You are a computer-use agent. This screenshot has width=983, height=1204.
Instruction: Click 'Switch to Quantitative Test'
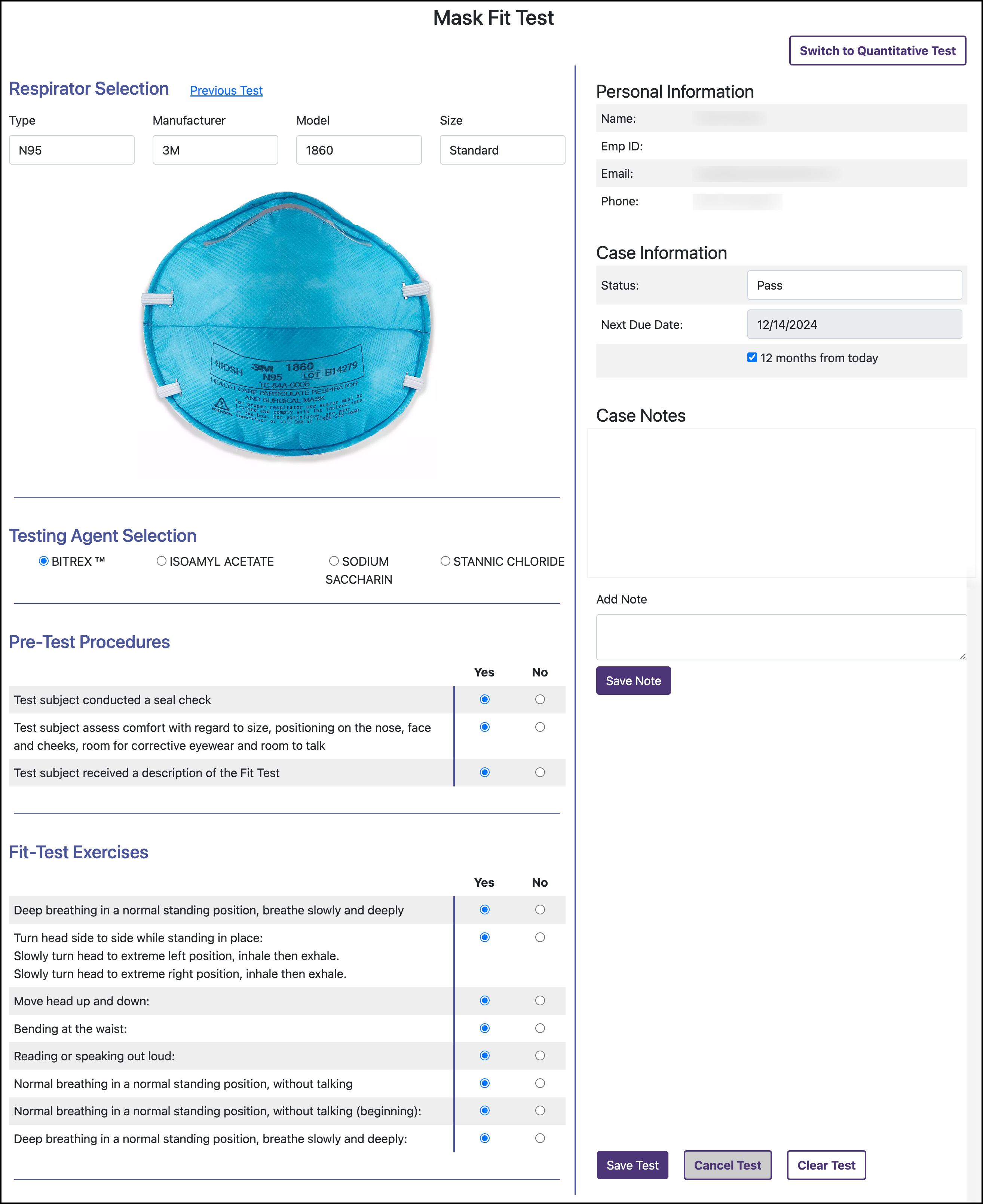[877, 51]
